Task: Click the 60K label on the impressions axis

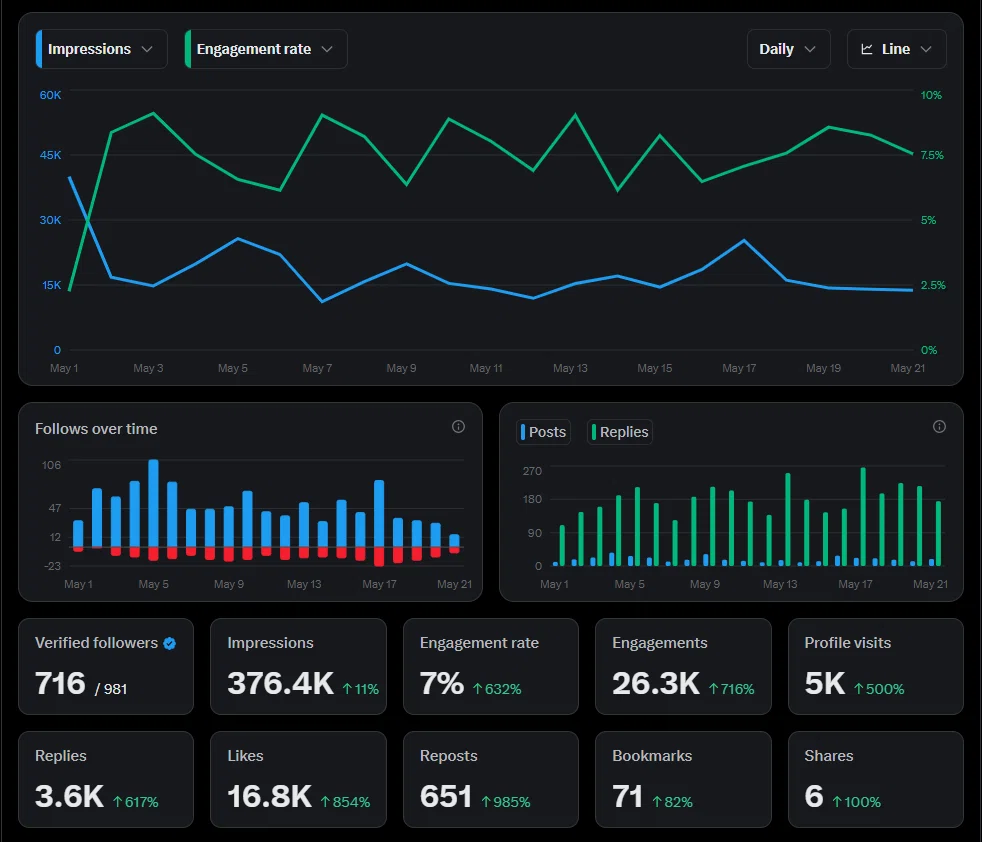Action: click(x=50, y=95)
